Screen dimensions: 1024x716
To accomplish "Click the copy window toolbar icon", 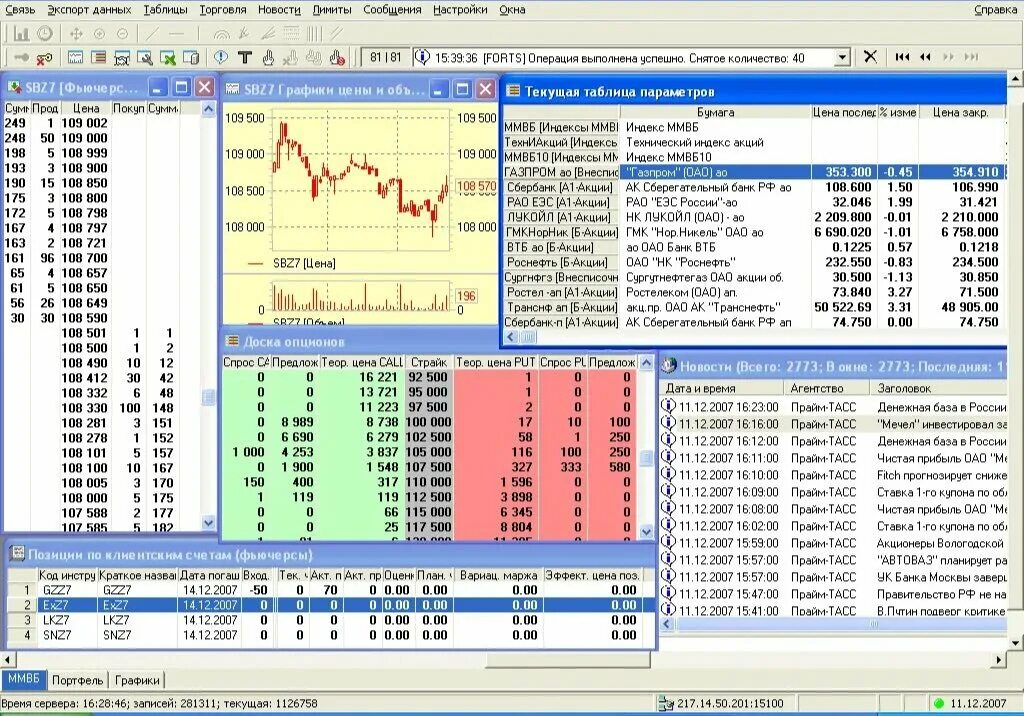I will click(191, 57).
